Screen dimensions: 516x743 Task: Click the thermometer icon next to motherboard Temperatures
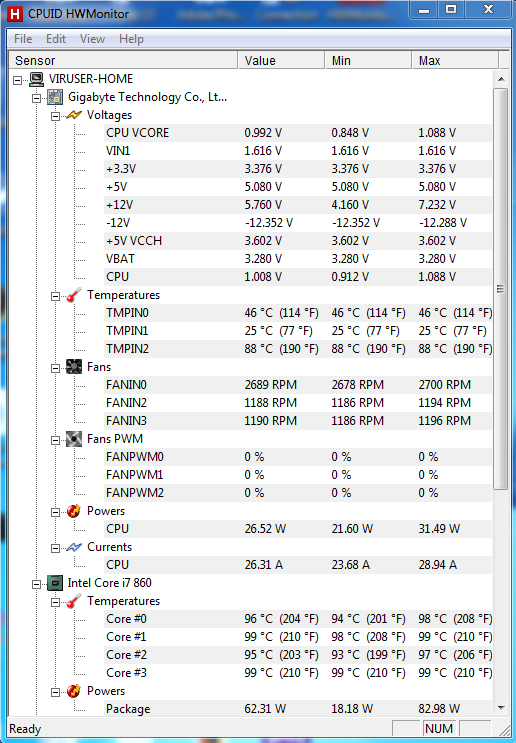74,295
